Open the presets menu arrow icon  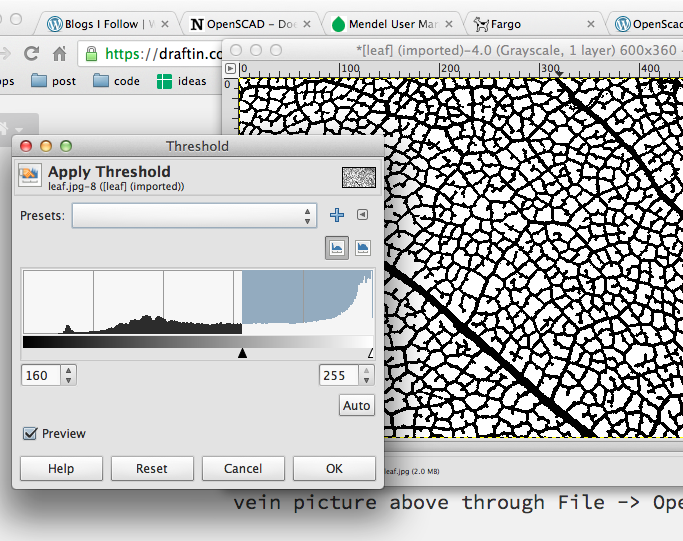click(363, 215)
